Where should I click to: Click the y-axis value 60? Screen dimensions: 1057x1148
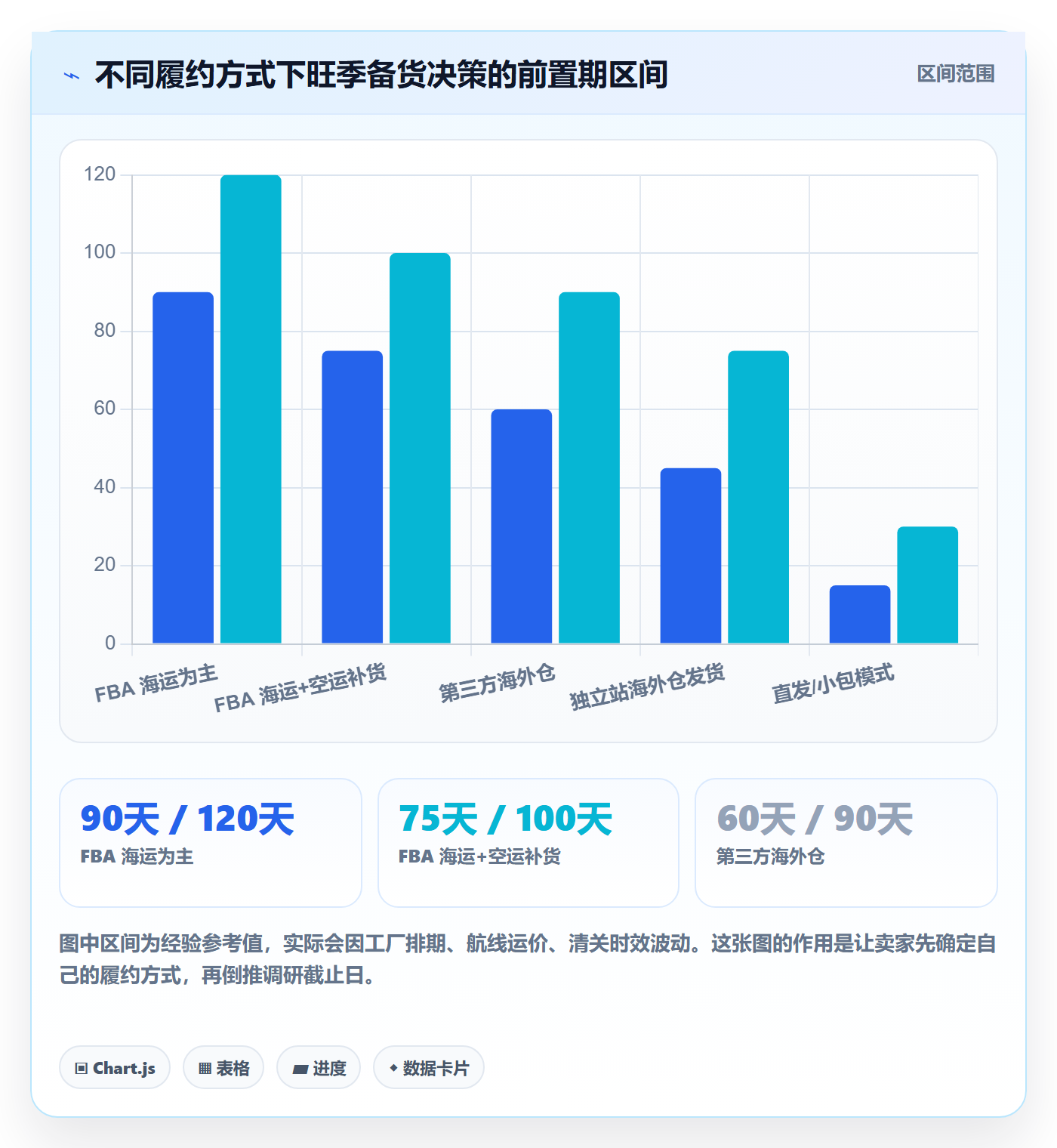point(105,409)
